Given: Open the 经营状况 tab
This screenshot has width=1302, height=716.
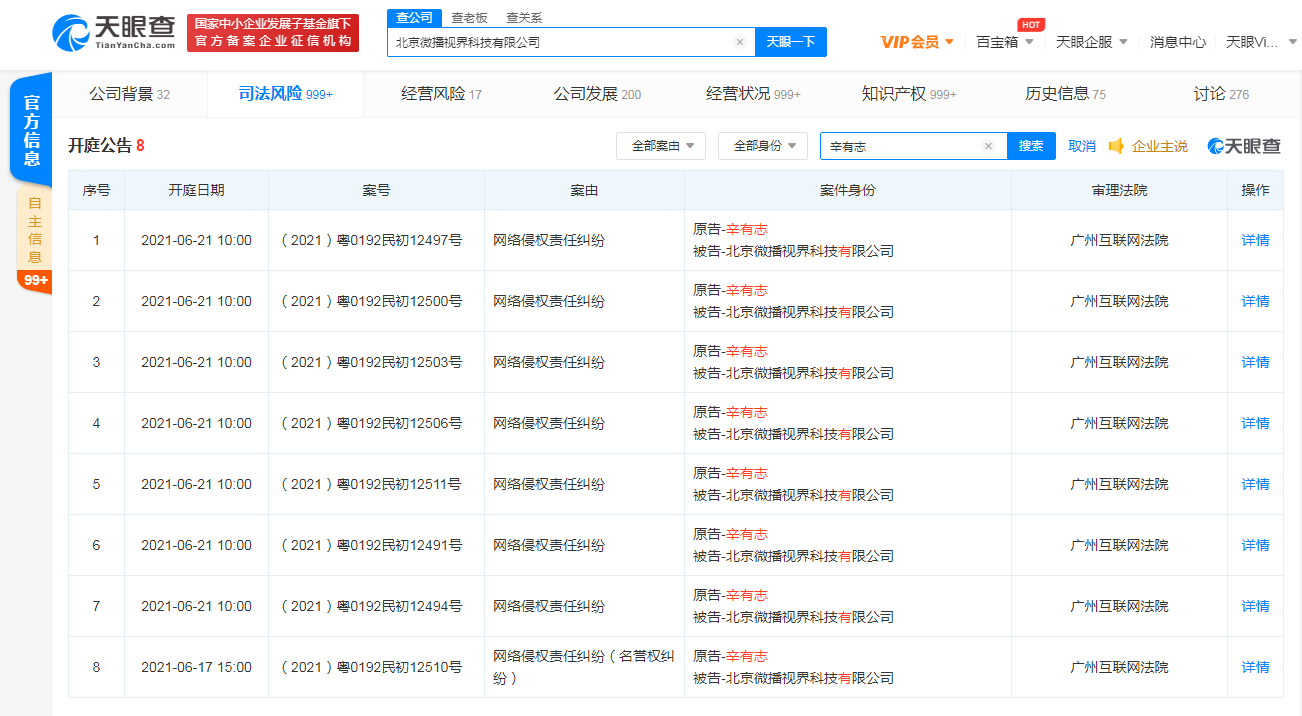Looking at the screenshot, I should [753, 94].
